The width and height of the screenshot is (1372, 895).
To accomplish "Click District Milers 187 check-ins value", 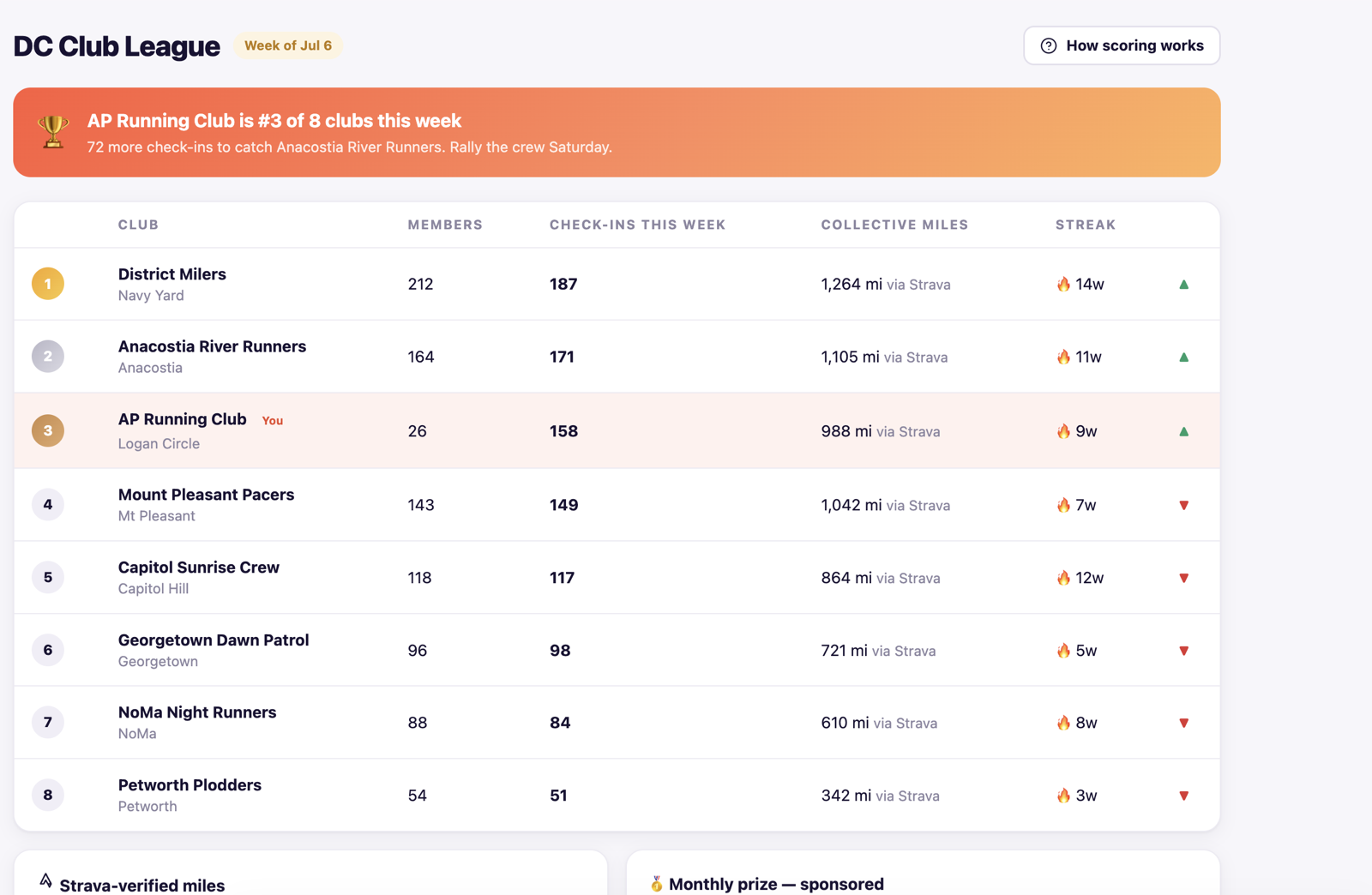I will pos(563,284).
